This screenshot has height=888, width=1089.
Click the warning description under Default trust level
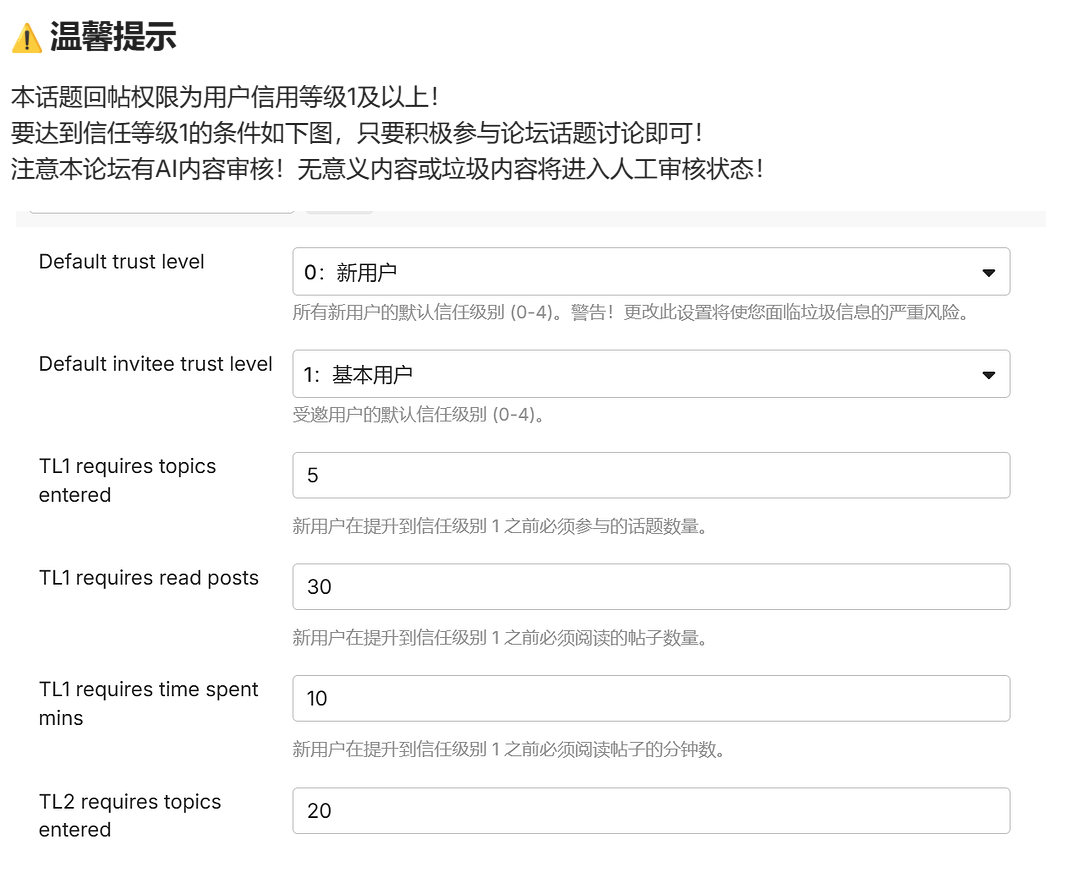point(631,312)
